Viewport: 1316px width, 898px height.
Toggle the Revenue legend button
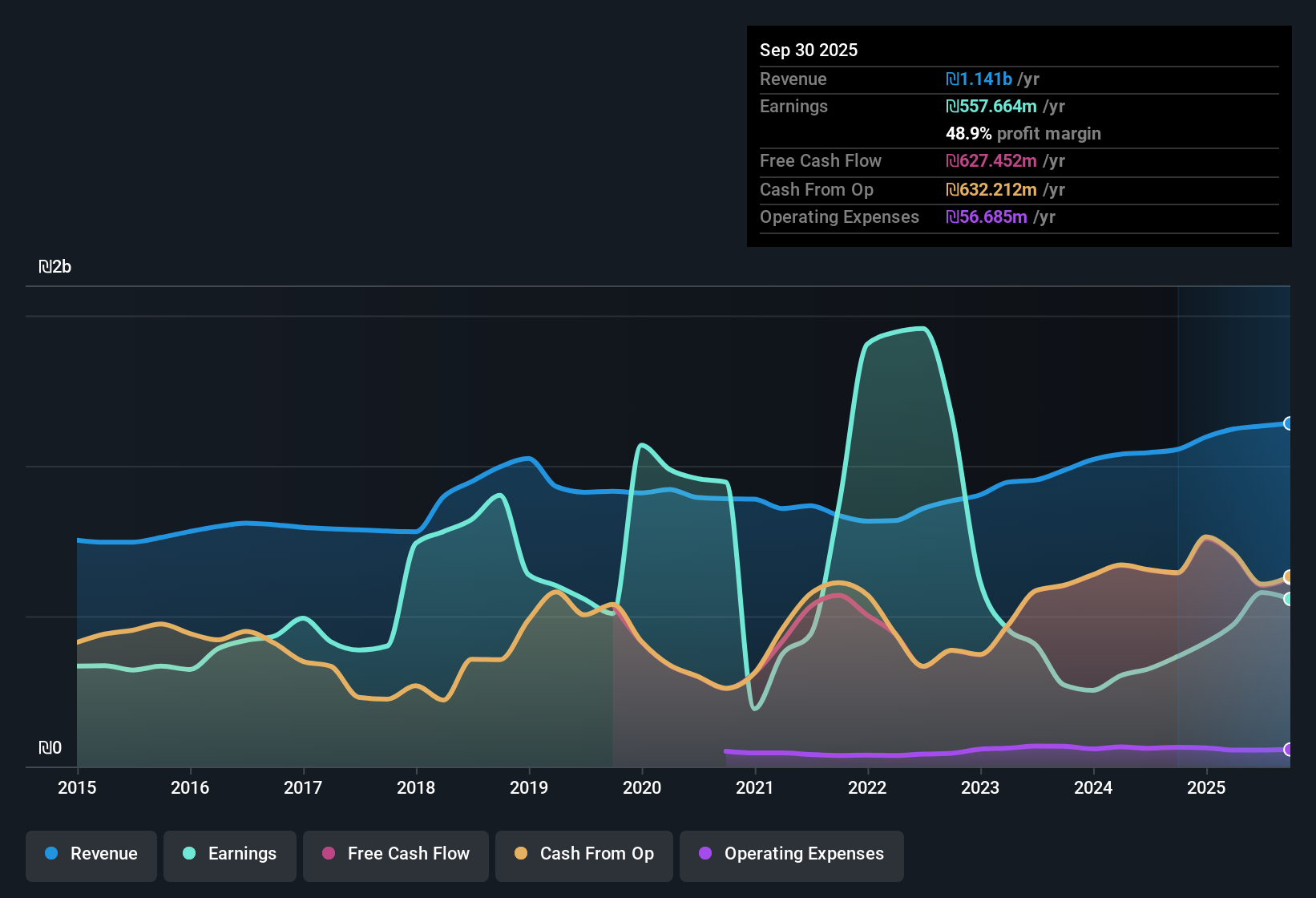(91, 854)
